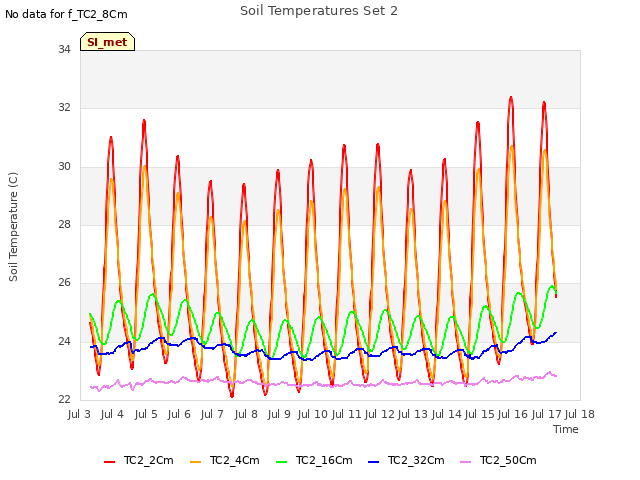Click the Jul 12 x-axis tick label

379,414
